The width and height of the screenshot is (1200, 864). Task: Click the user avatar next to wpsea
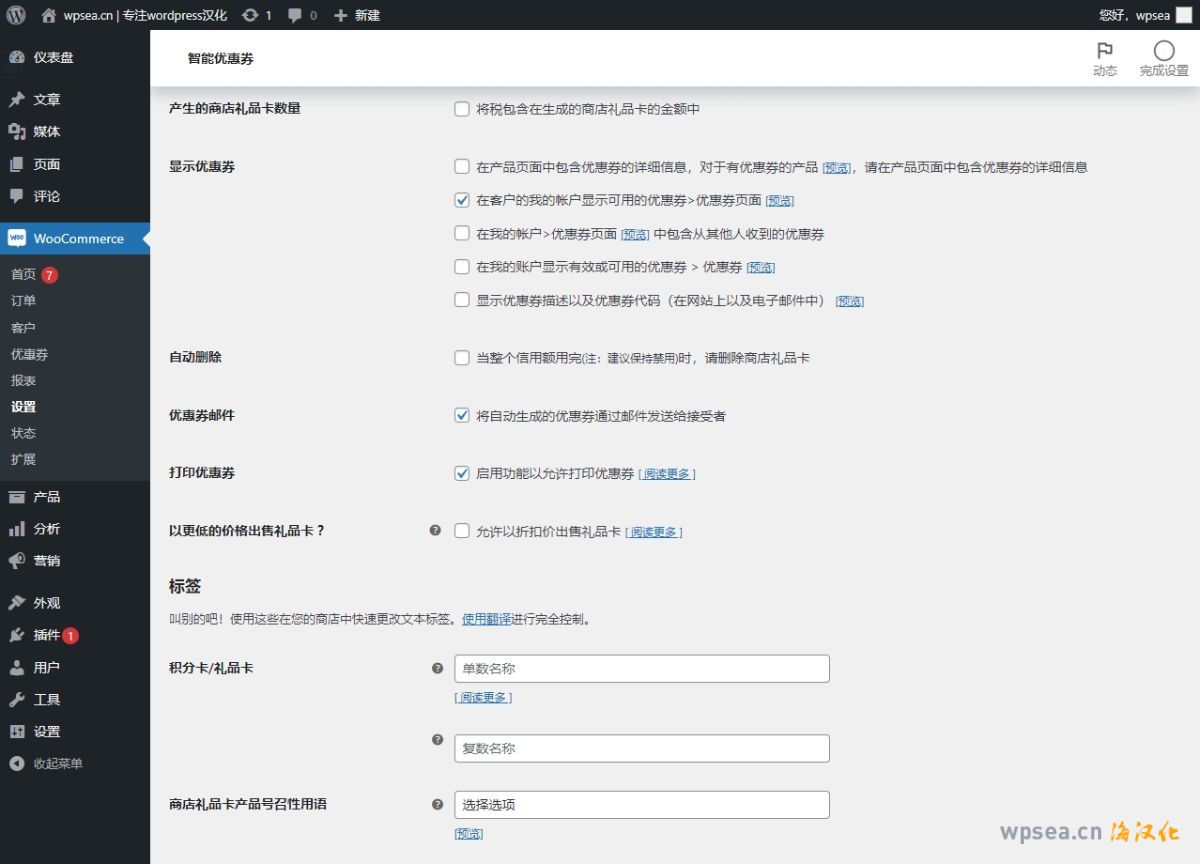(x=1183, y=15)
